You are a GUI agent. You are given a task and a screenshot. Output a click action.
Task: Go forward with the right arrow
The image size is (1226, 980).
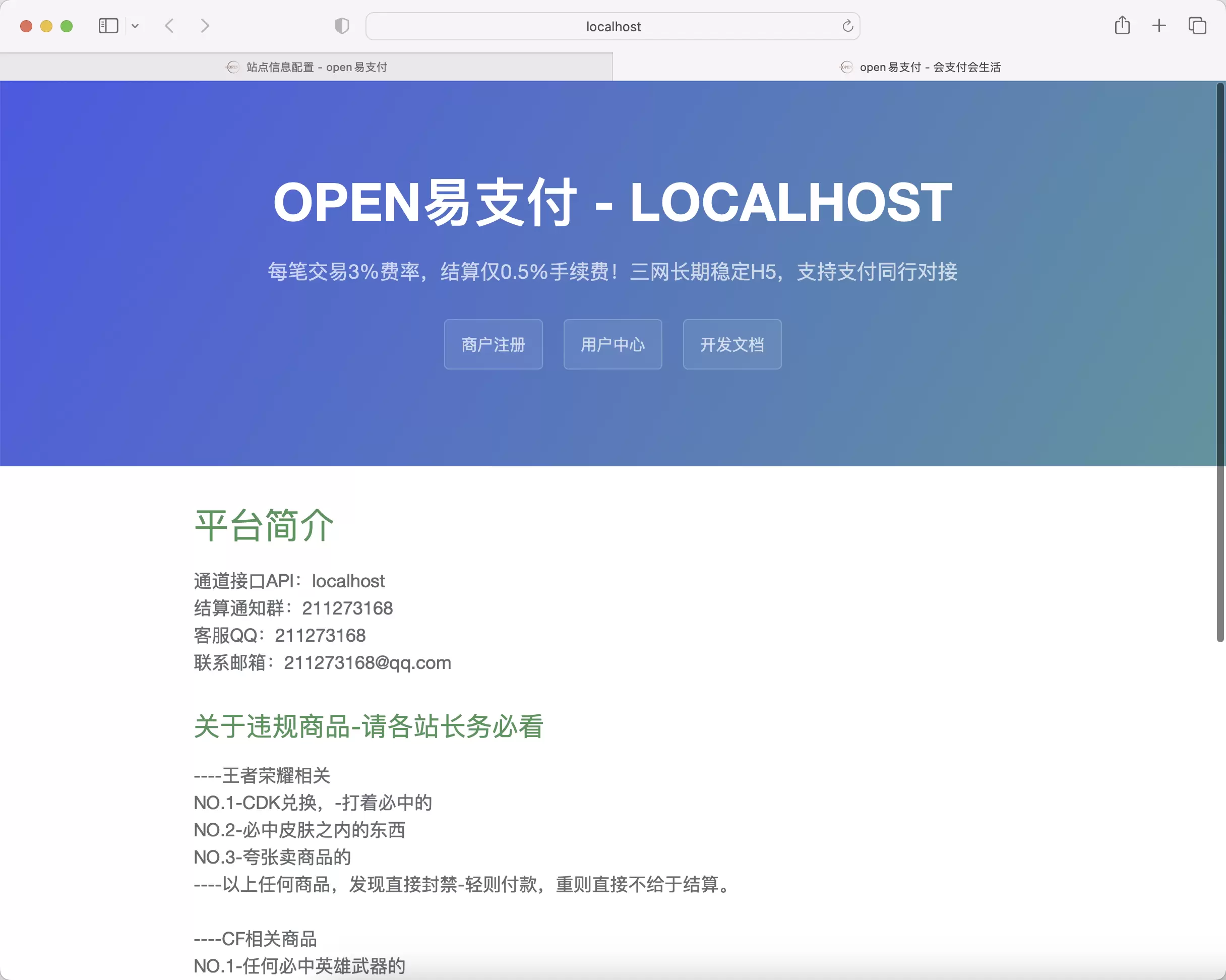point(205,26)
